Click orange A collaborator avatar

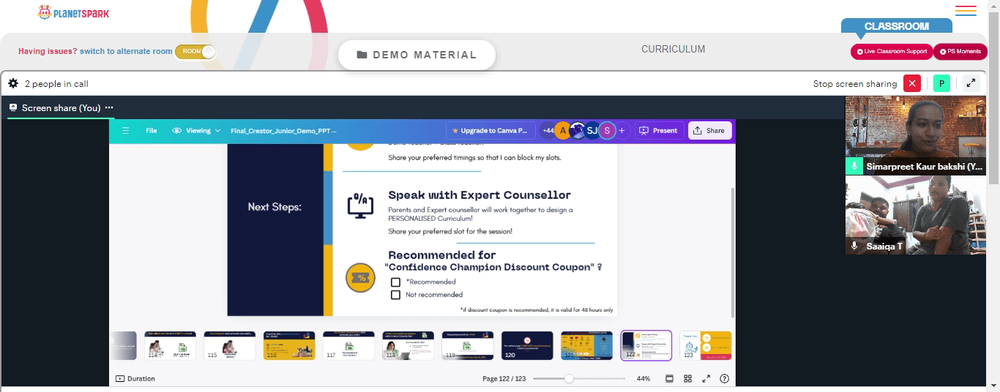(562, 131)
